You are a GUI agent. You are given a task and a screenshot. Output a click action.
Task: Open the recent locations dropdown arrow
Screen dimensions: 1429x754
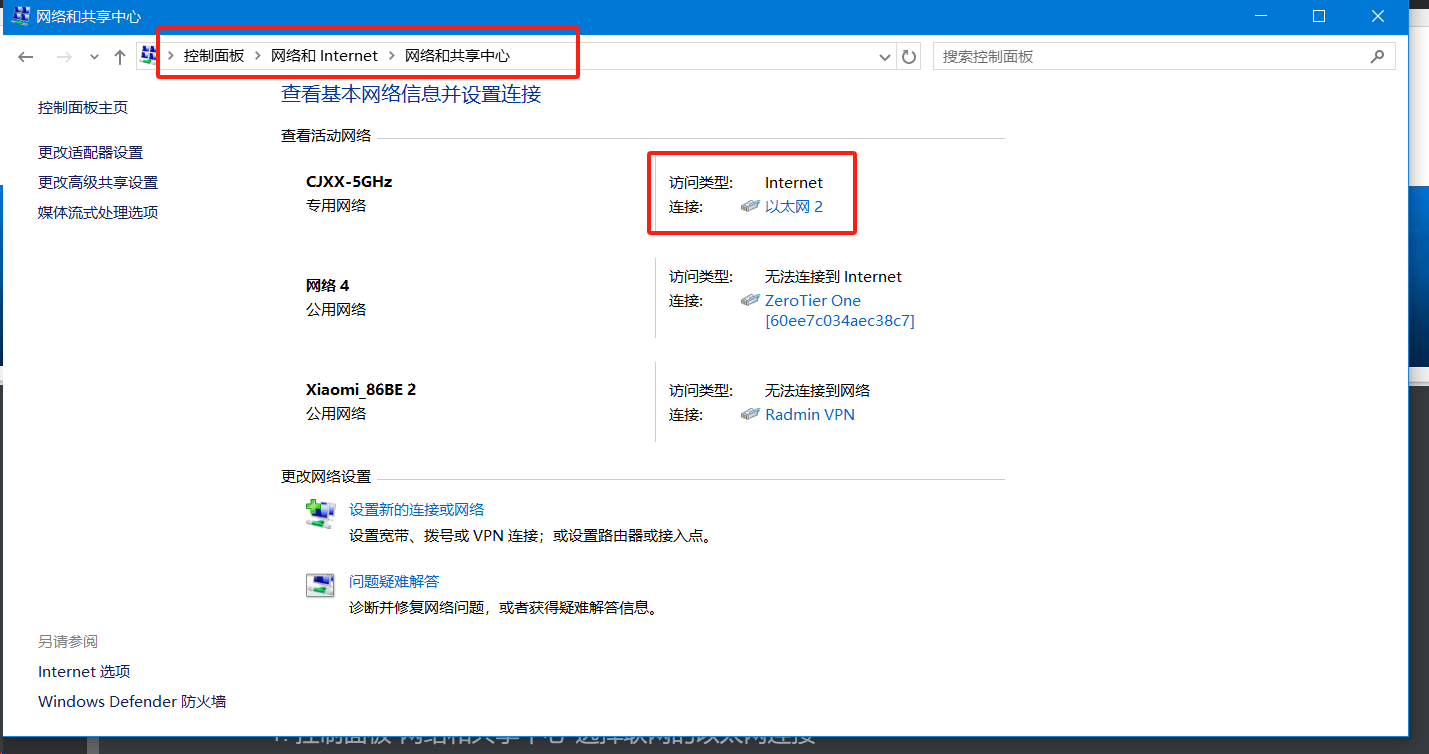coord(94,58)
